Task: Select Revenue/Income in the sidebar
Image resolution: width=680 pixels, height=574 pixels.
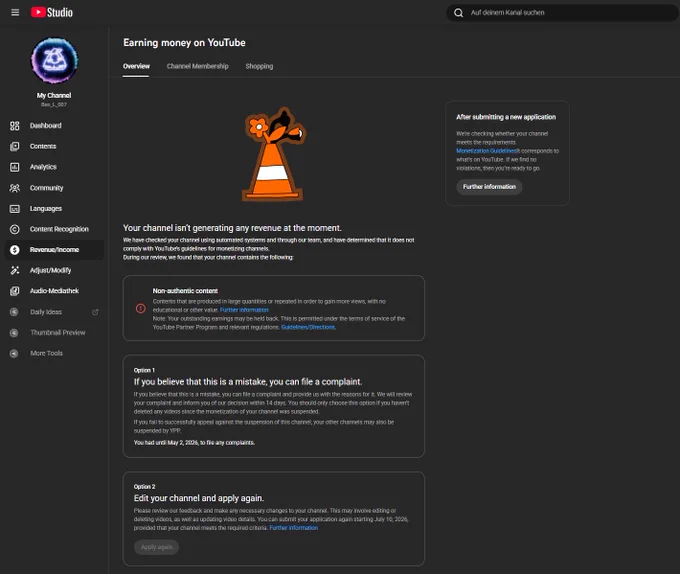Action: pyautogui.click(x=54, y=250)
